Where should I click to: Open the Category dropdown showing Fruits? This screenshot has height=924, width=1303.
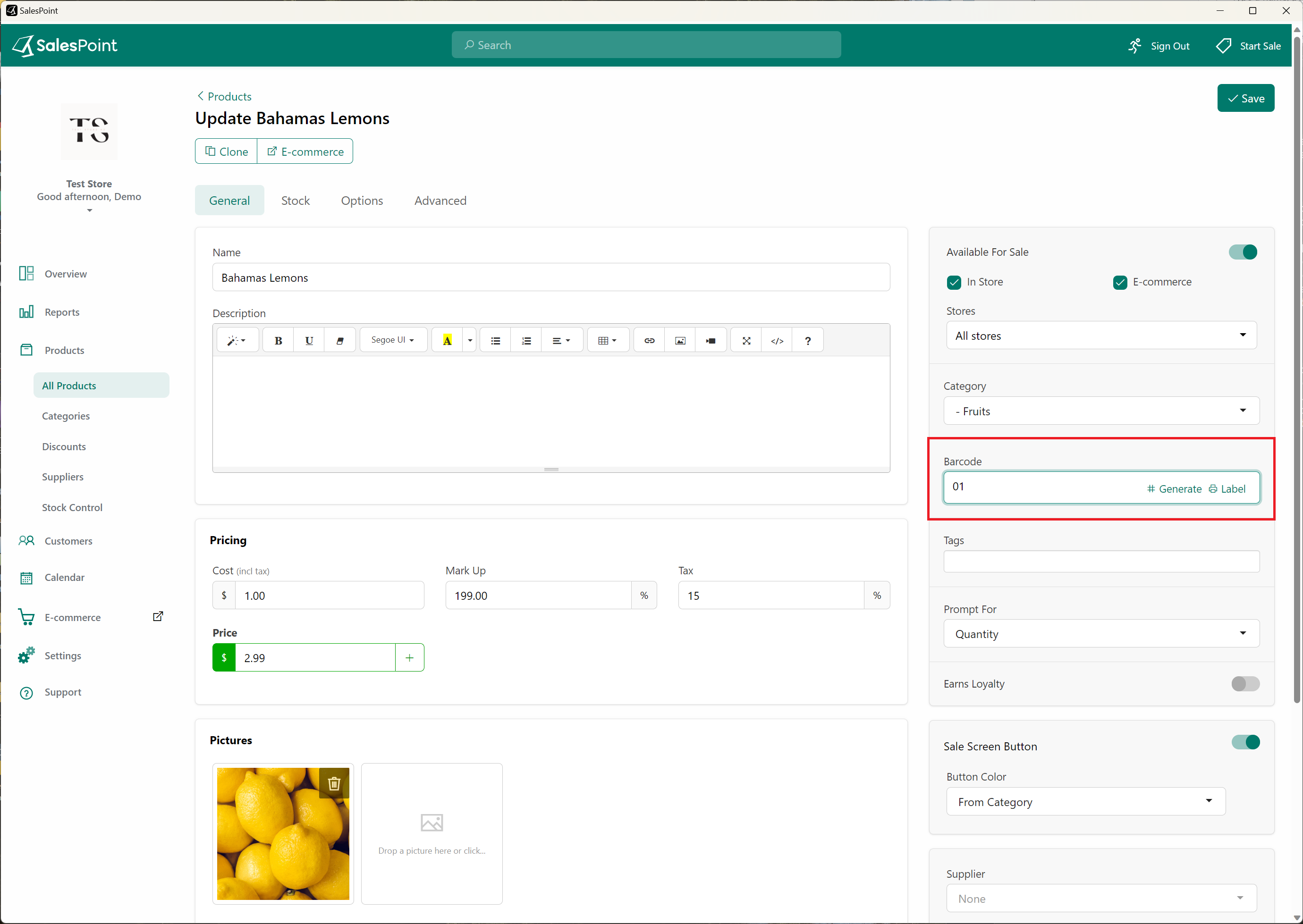(x=1101, y=411)
